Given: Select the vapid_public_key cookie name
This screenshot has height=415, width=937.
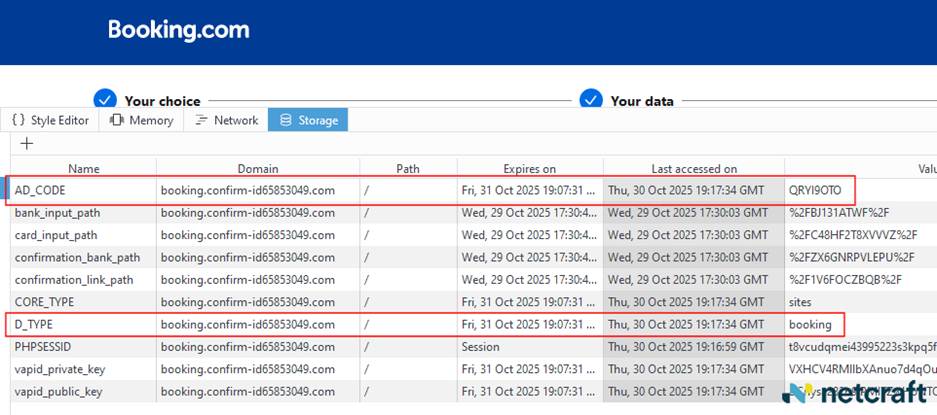Looking at the screenshot, I should [x=58, y=392].
